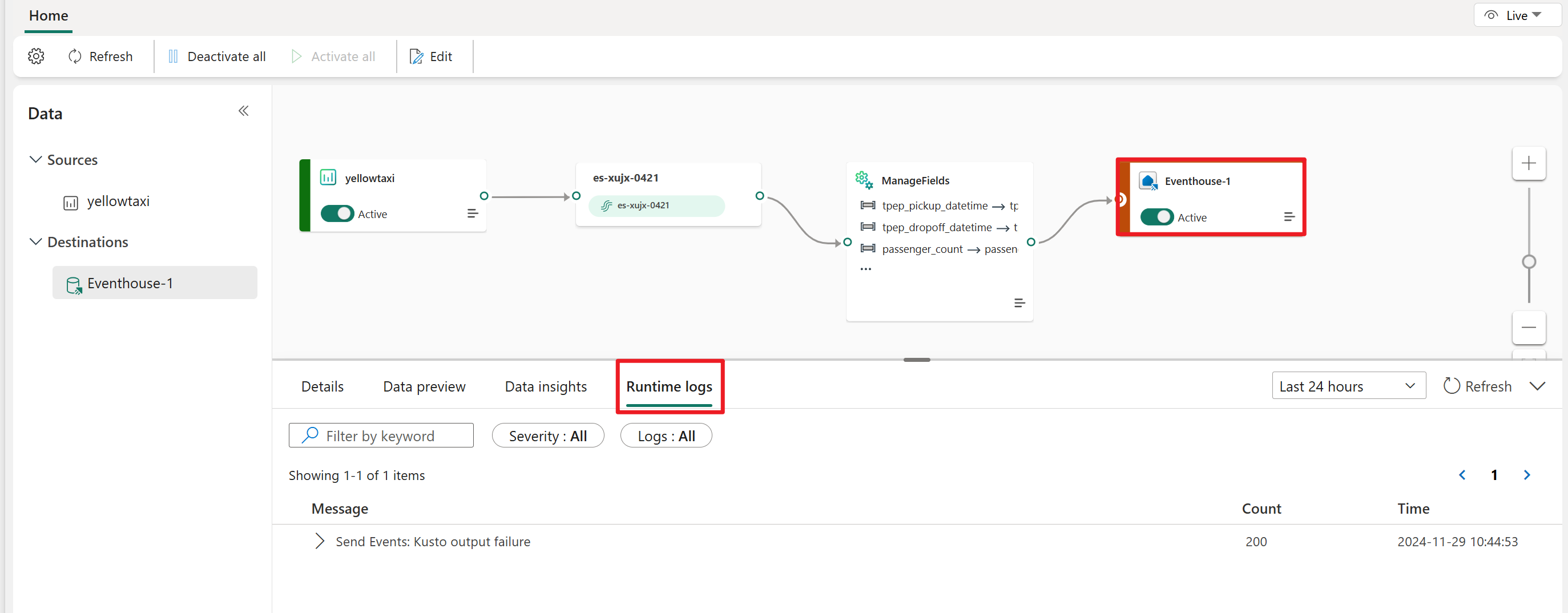
Task: Click the canvas zoom slider handle
Action: [1529, 262]
